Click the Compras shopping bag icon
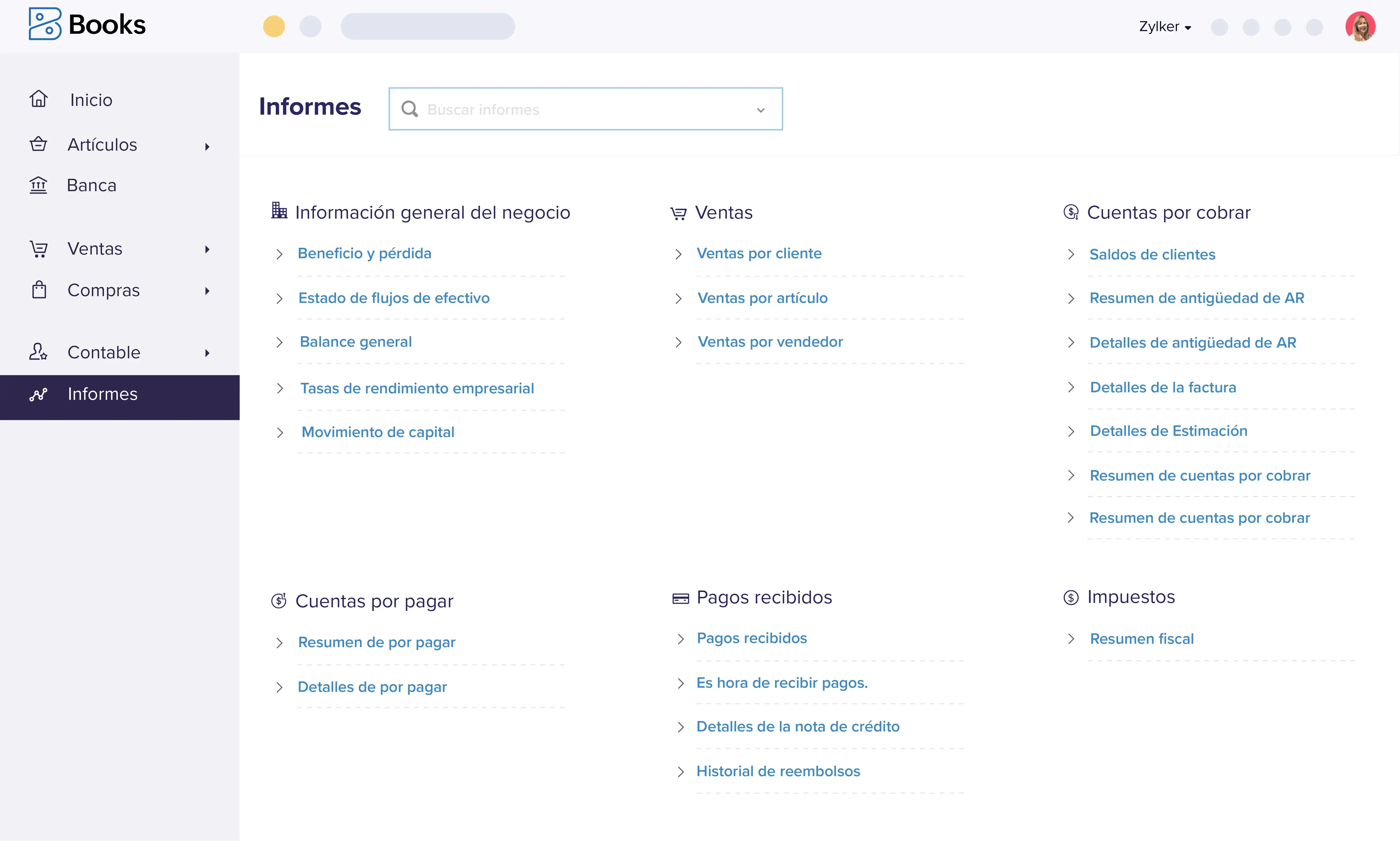Image resolution: width=1400 pixels, height=841 pixels. pyautogui.click(x=39, y=290)
